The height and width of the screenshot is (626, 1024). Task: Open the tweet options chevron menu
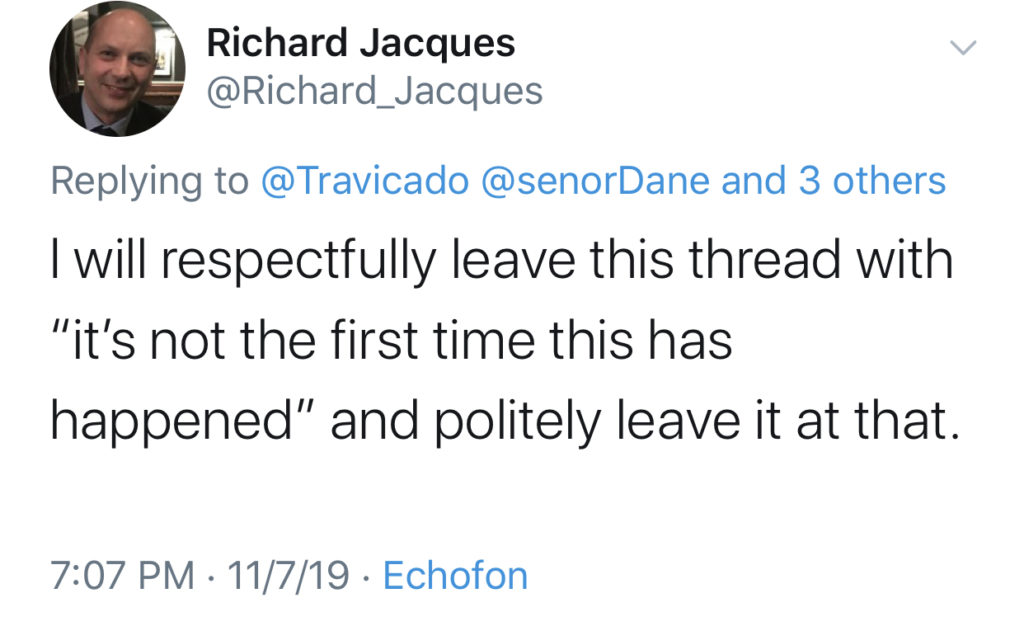pos(963,48)
